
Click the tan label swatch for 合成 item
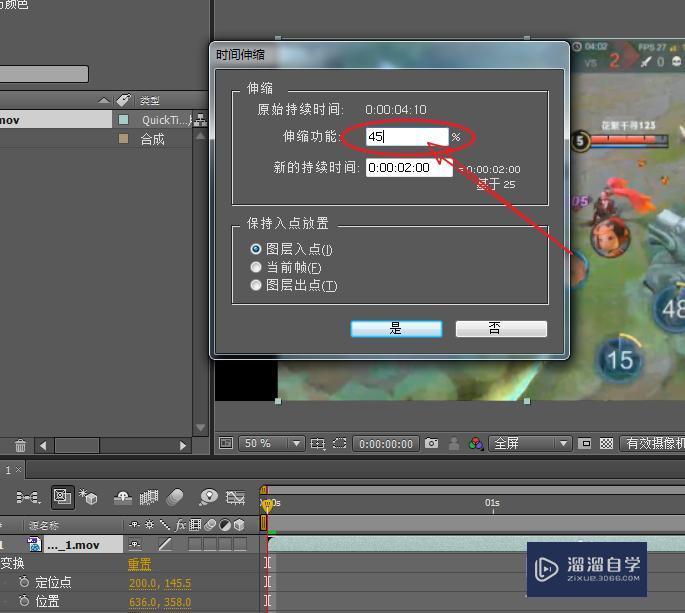click(124, 139)
